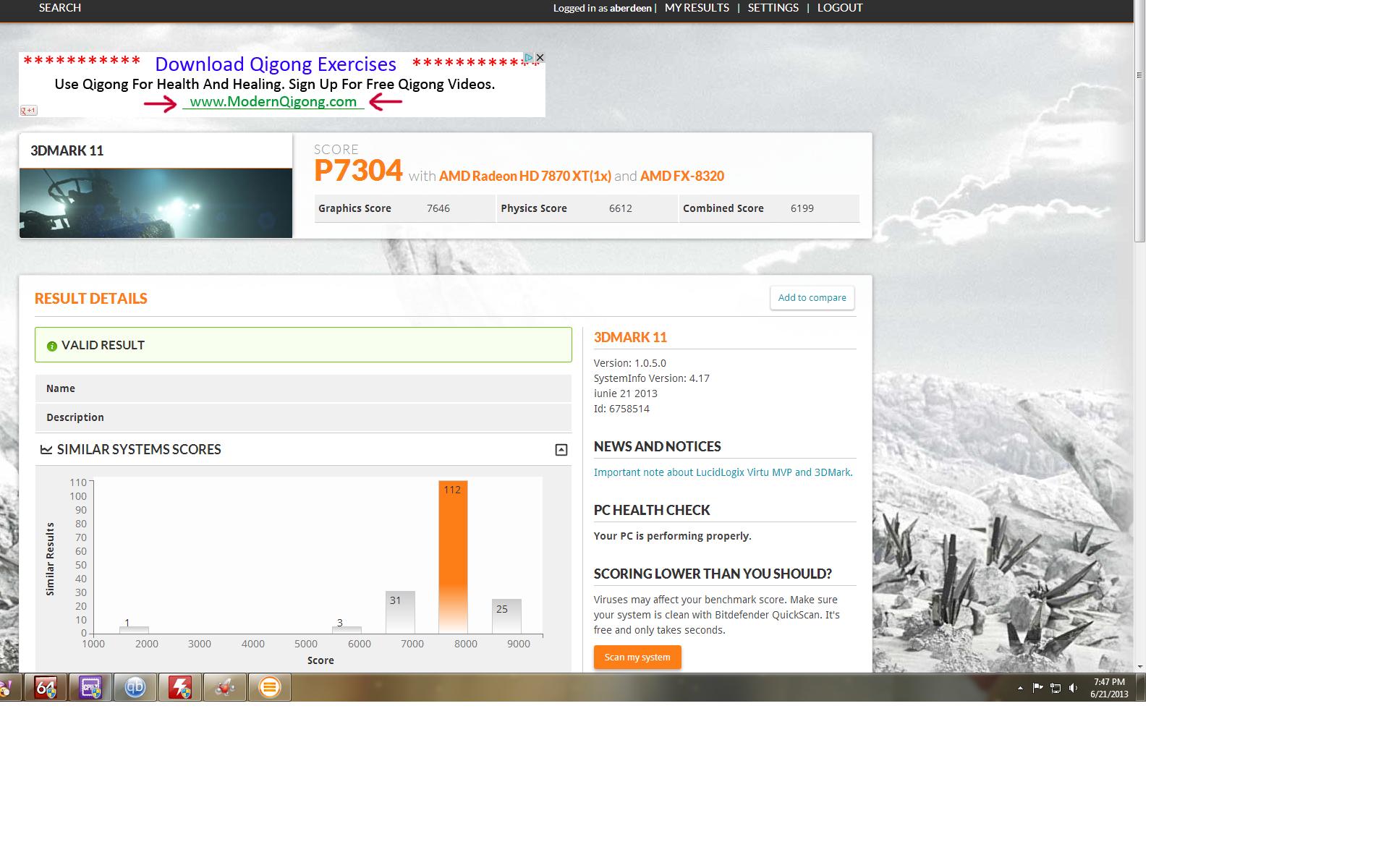This screenshot has width=1389, height=868.
Task: Open the www.ModernQigong.com ad link
Action: [x=273, y=102]
